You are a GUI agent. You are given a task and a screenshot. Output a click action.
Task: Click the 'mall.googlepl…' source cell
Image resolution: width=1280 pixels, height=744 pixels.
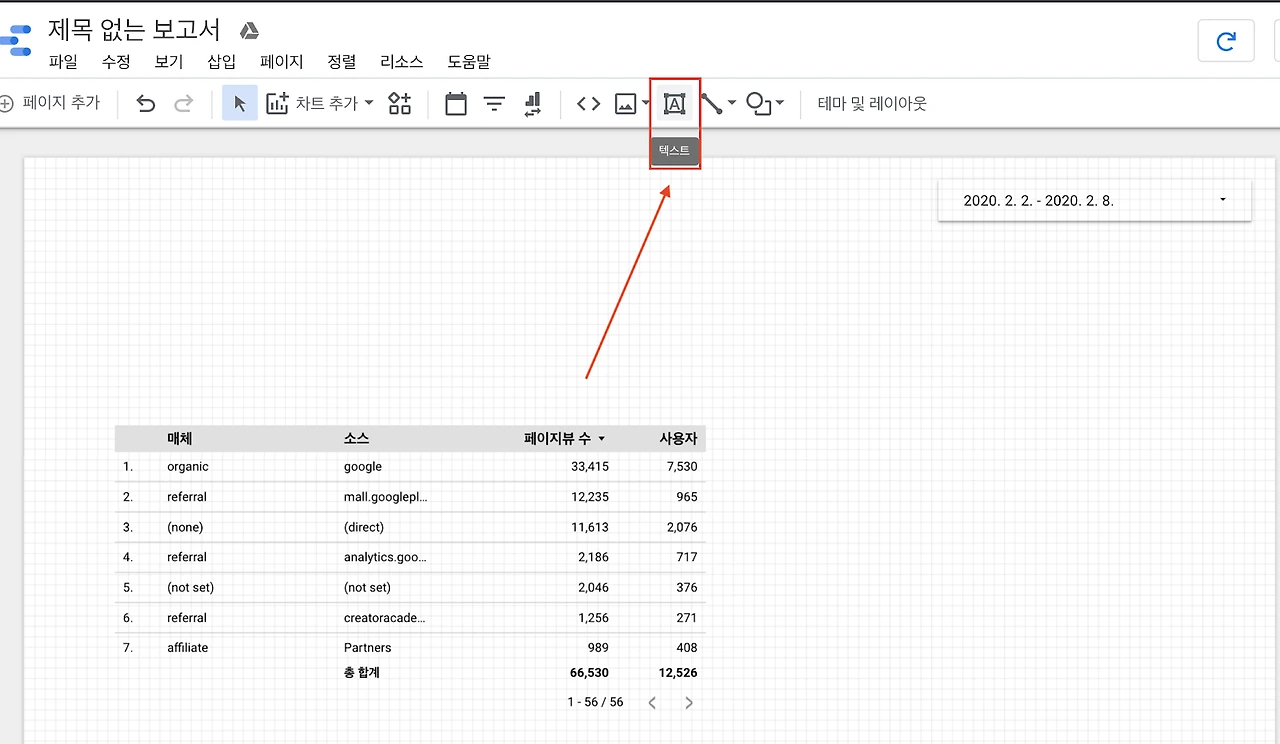coord(386,497)
